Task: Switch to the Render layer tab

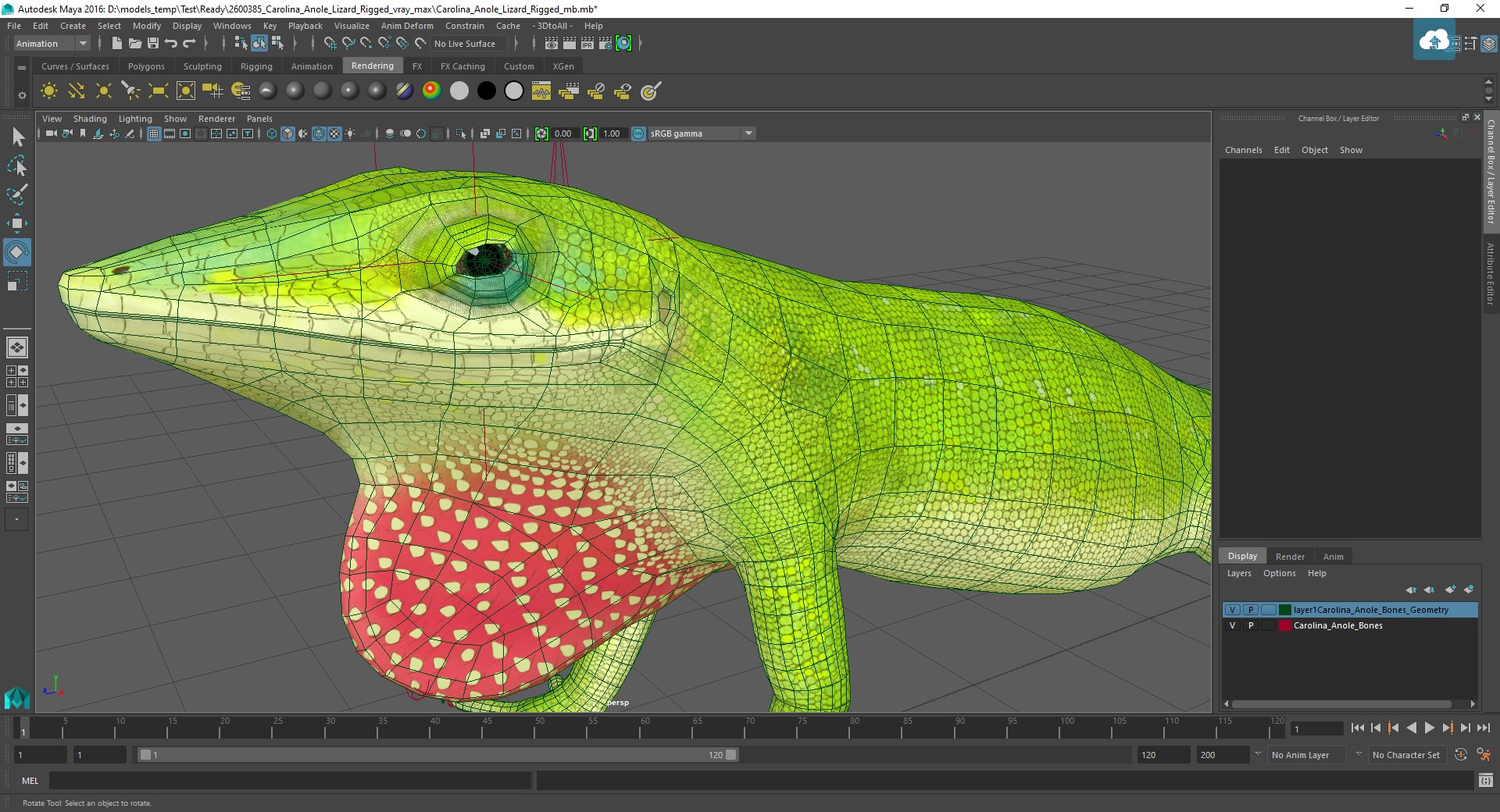Action: (x=1290, y=557)
